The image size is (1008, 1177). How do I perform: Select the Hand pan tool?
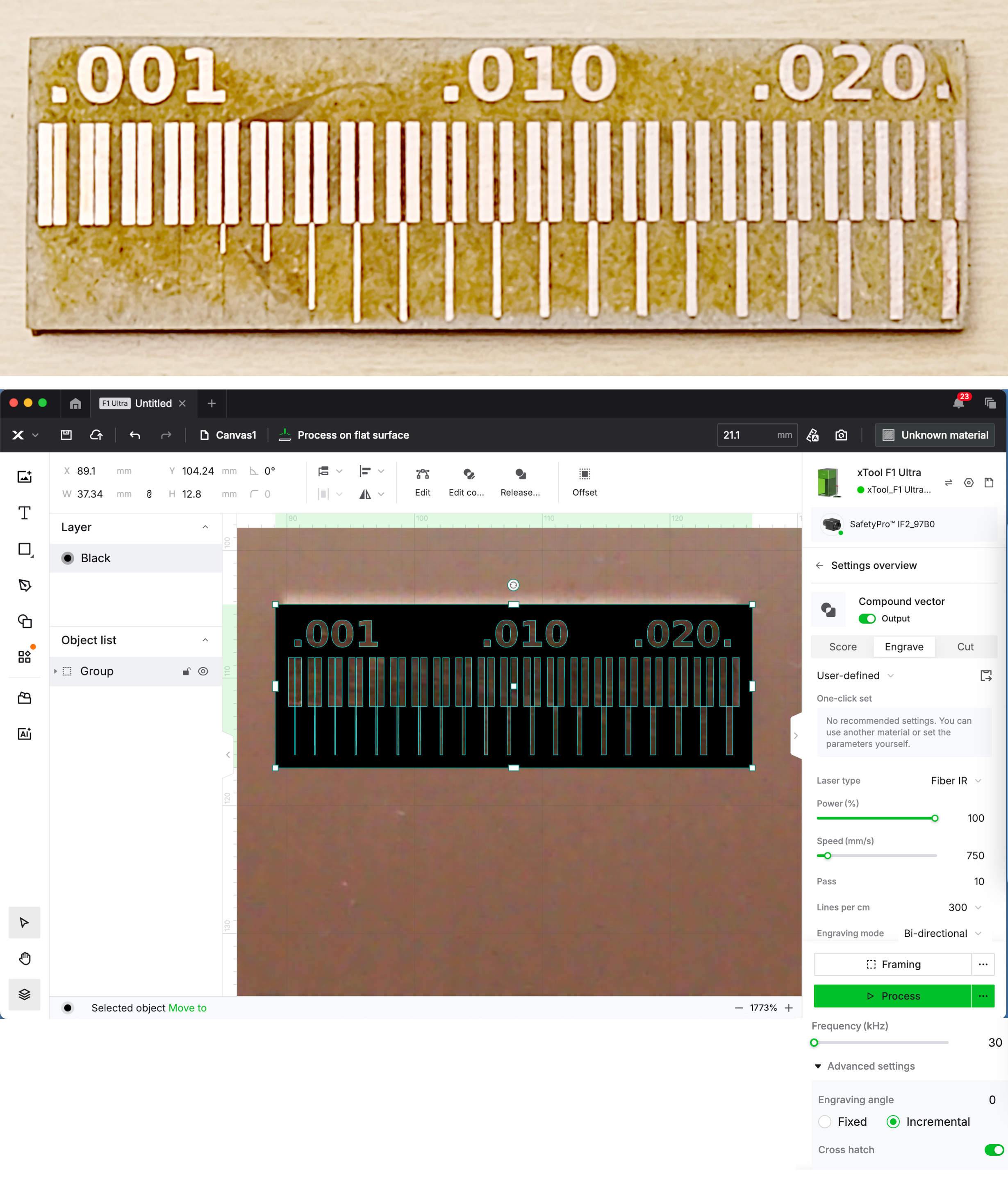click(x=25, y=959)
